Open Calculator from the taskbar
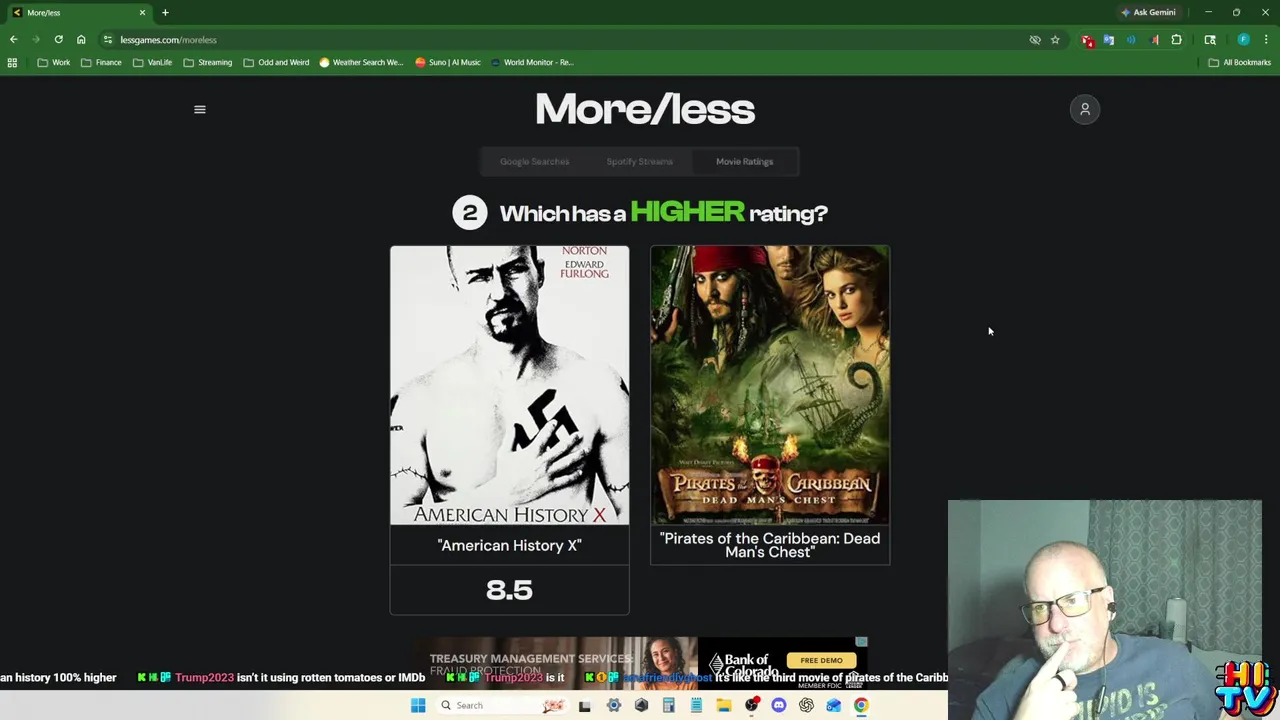This screenshot has width=1280, height=720. coord(669,705)
